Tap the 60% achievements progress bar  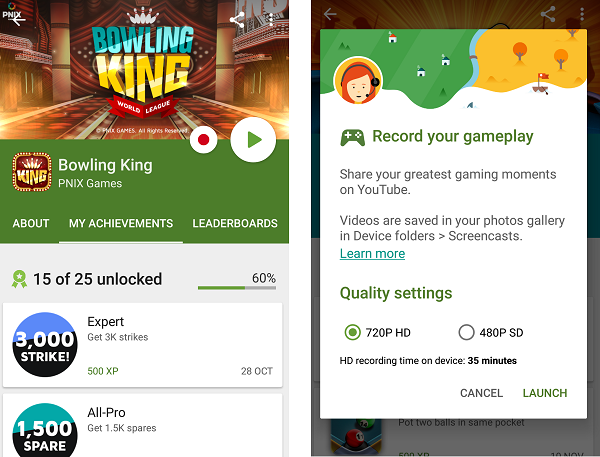(x=237, y=287)
